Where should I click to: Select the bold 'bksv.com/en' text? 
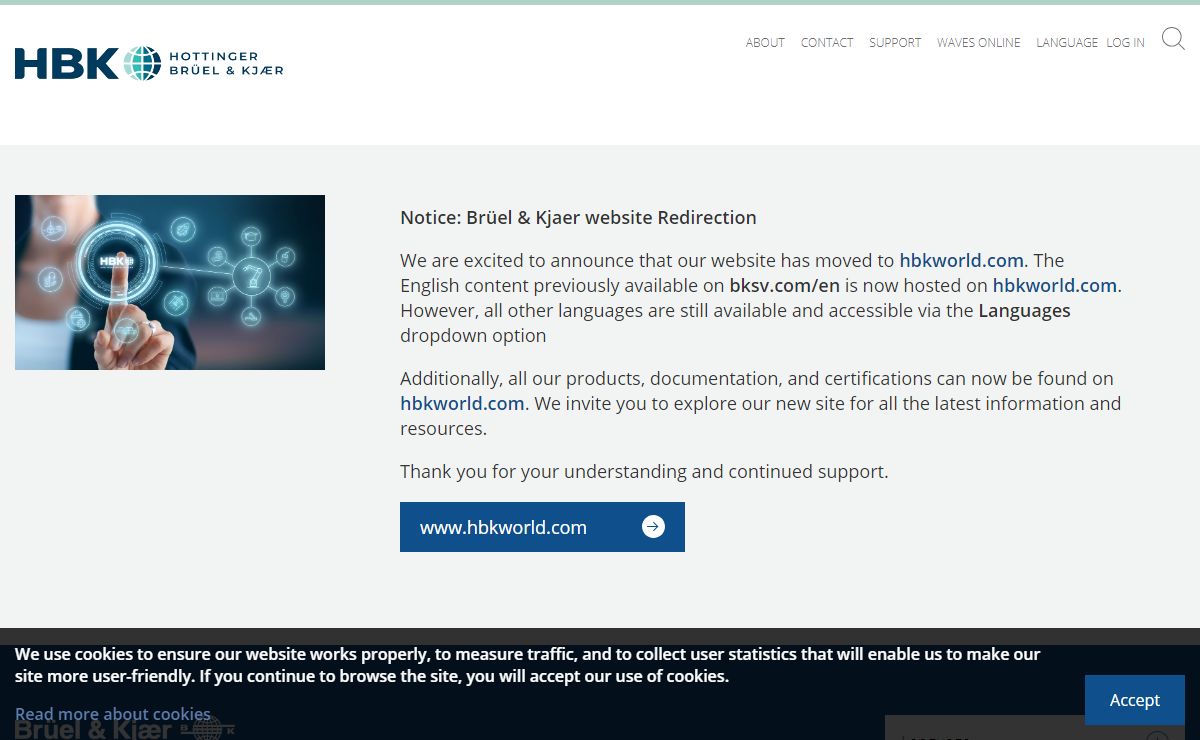coord(784,286)
